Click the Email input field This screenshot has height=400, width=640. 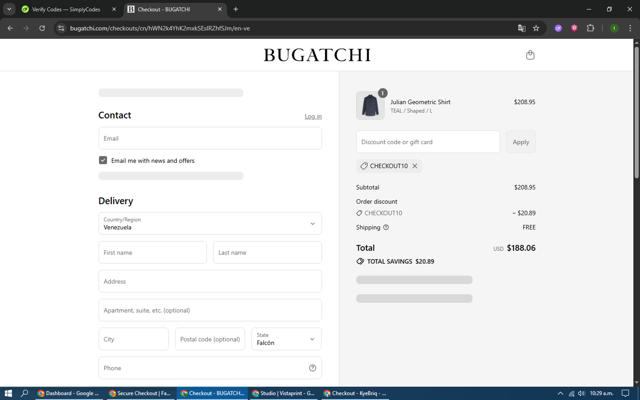pyautogui.click(x=210, y=138)
